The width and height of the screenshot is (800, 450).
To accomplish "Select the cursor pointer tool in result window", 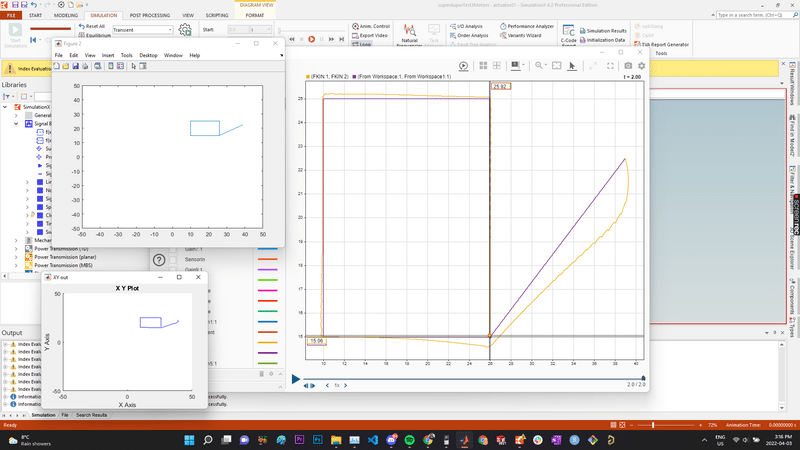I will (x=572, y=66).
